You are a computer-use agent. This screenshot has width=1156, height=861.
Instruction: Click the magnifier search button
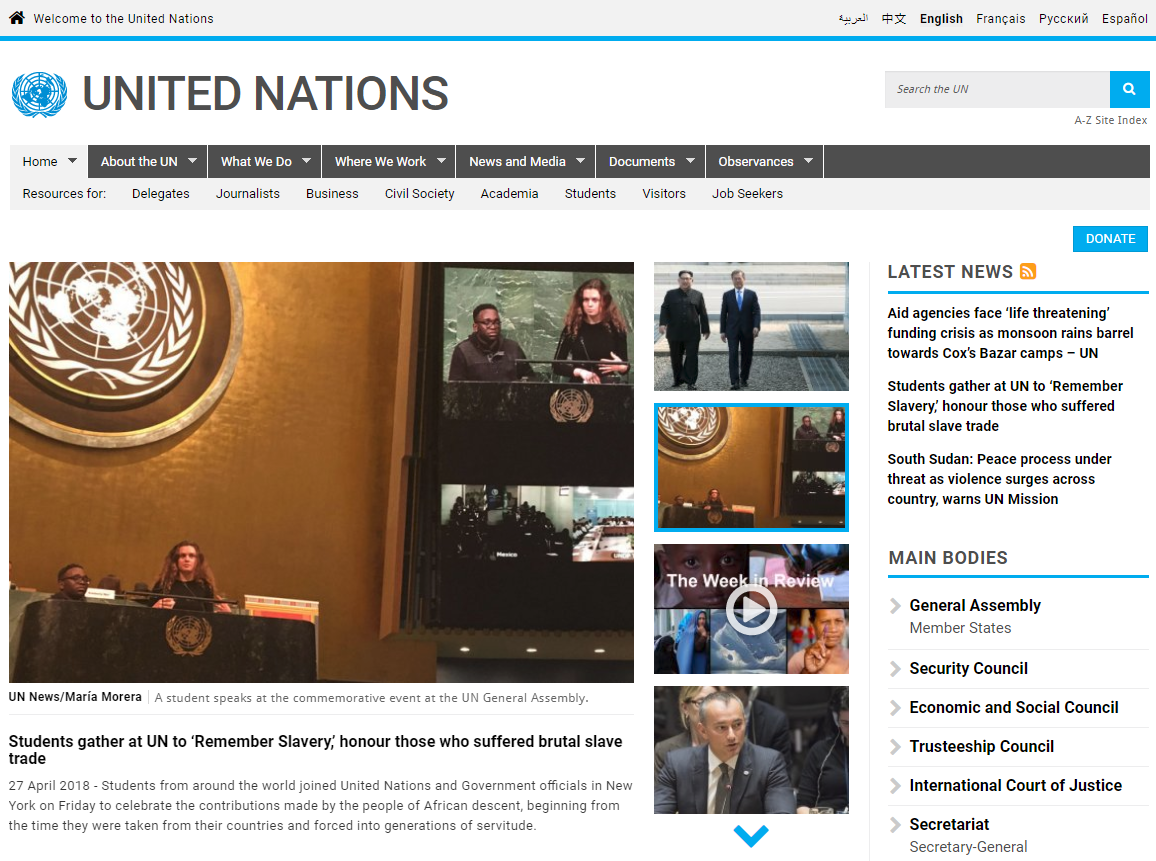click(x=1129, y=89)
